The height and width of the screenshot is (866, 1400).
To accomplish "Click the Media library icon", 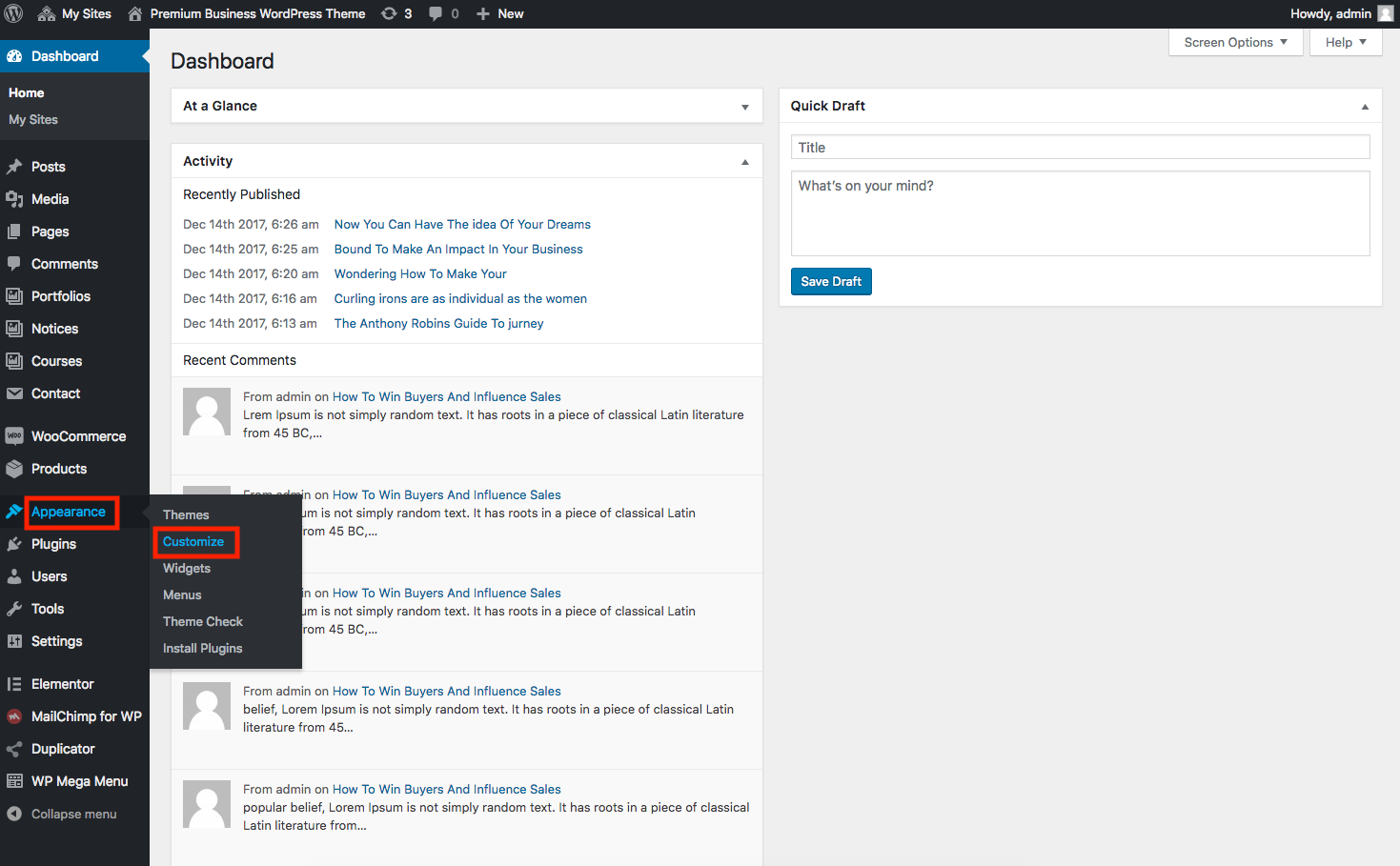I will point(14,199).
